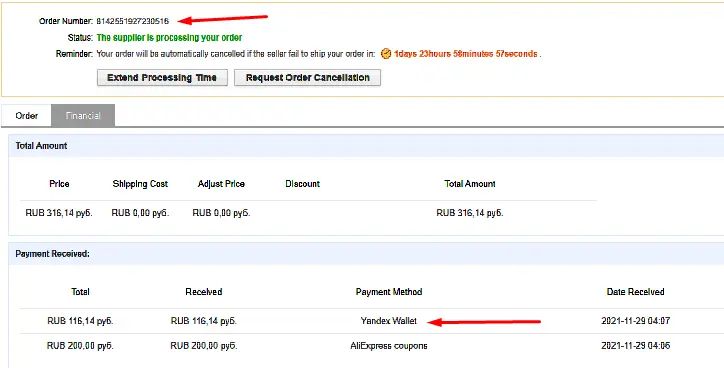Click the Total cell RUB 116,14 руб.
The image size is (724, 368).
80,321
